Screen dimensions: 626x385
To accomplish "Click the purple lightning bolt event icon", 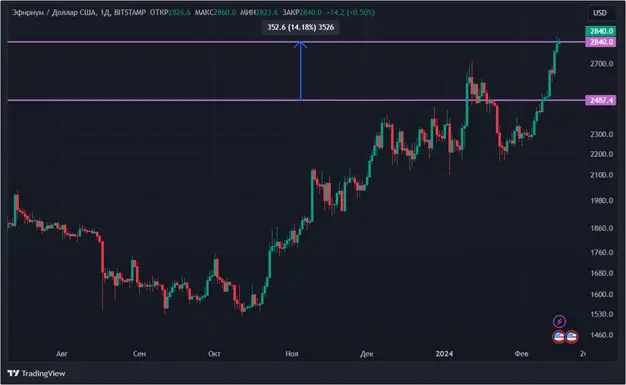I will pos(559,321).
